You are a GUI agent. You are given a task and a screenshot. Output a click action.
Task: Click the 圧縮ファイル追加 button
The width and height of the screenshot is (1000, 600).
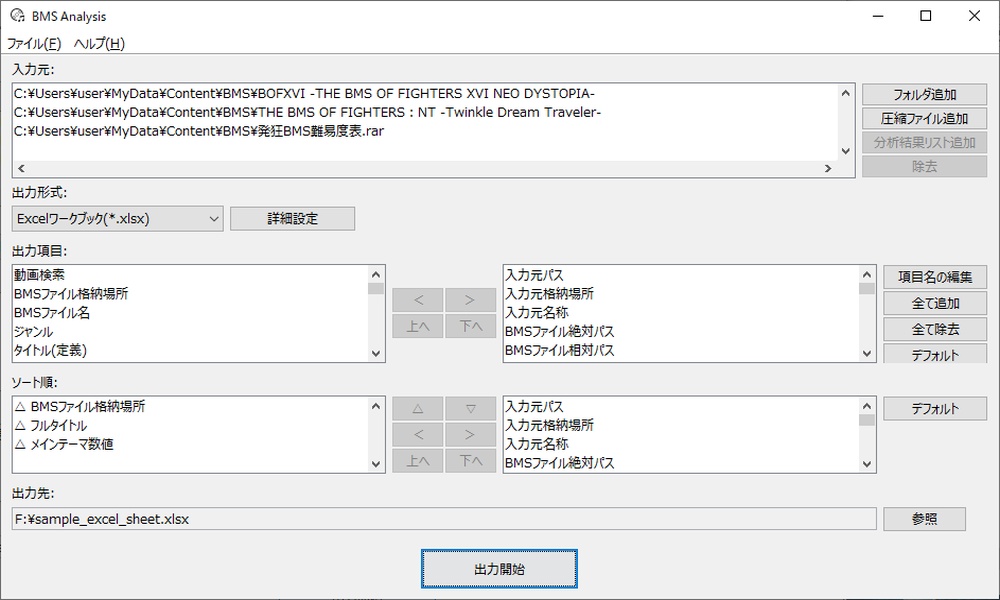tap(924, 119)
